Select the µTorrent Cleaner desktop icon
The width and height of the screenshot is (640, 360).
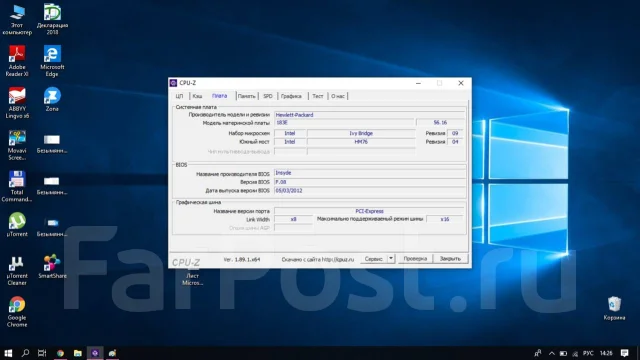pyautogui.click(x=17, y=271)
